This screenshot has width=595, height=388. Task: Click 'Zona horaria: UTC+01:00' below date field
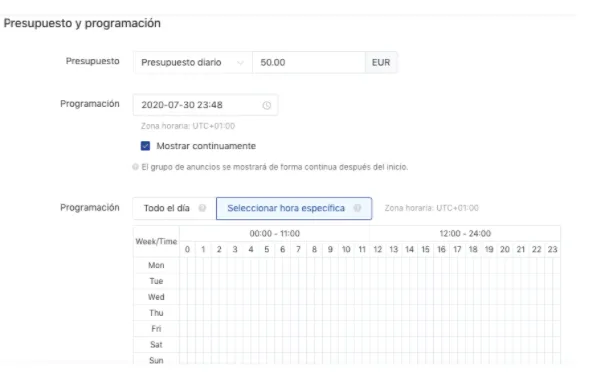pos(188,126)
